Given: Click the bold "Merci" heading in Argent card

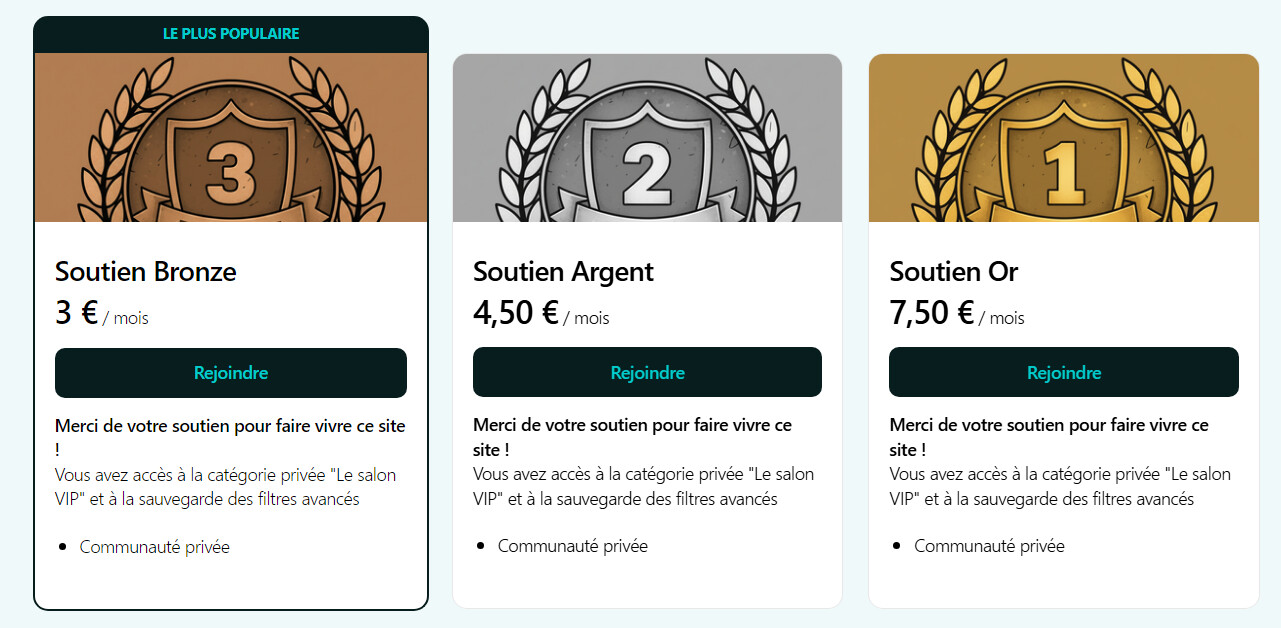Looking at the screenshot, I should click(x=632, y=426).
